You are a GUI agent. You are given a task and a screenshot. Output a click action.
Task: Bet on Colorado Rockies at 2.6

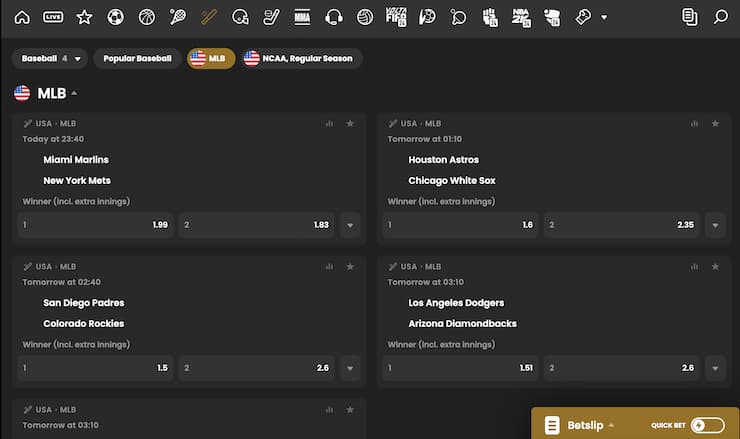tap(257, 368)
